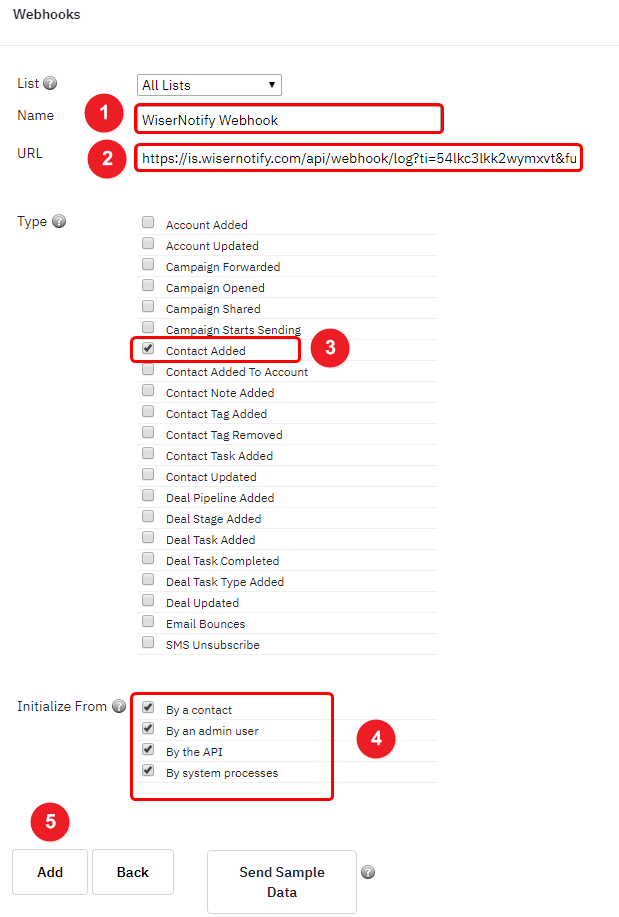Open the All Lists dropdown
Image resolution: width=619 pixels, height=917 pixels.
(x=209, y=85)
